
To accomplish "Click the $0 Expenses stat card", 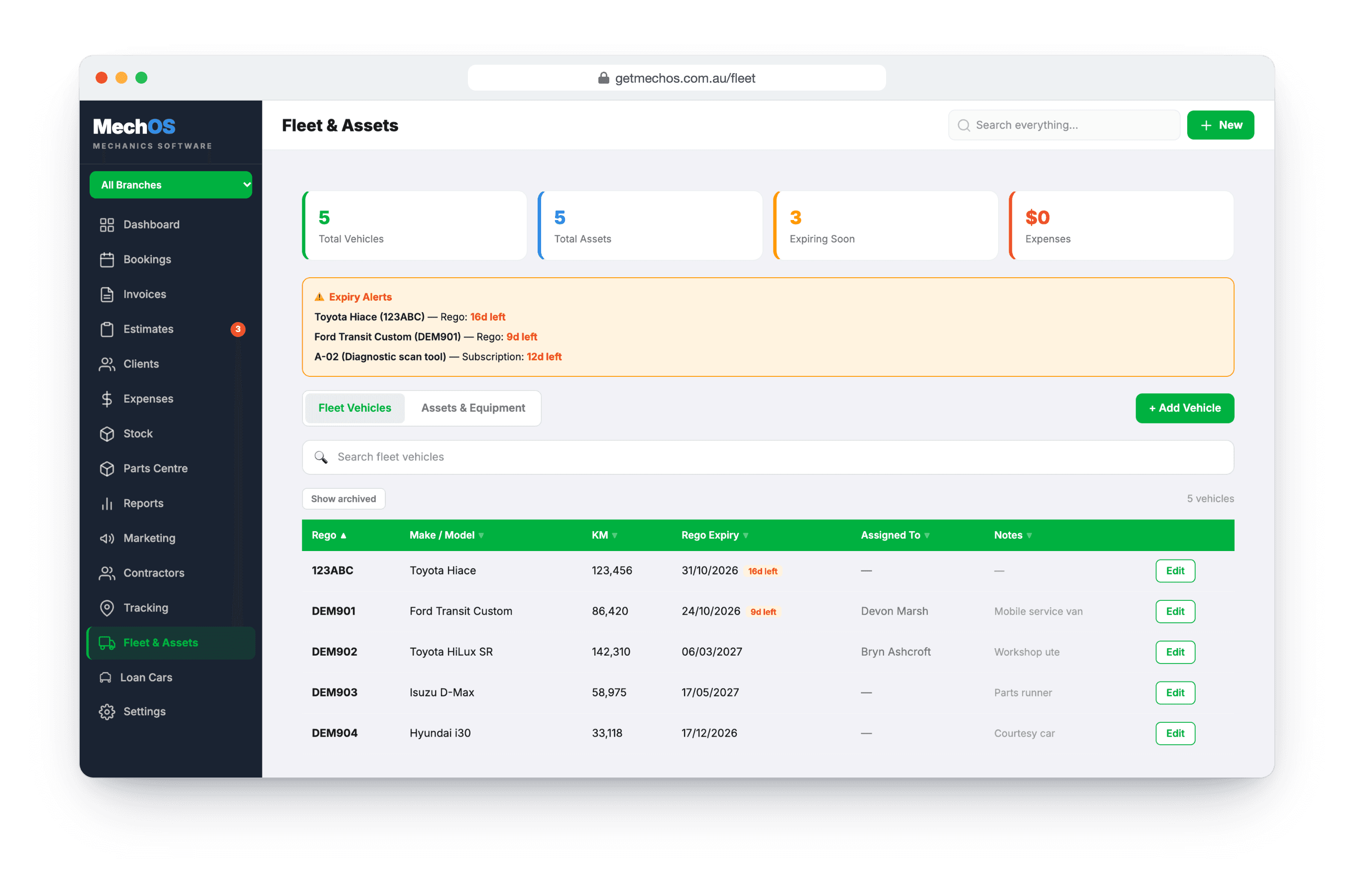I will click(1121, 225).
